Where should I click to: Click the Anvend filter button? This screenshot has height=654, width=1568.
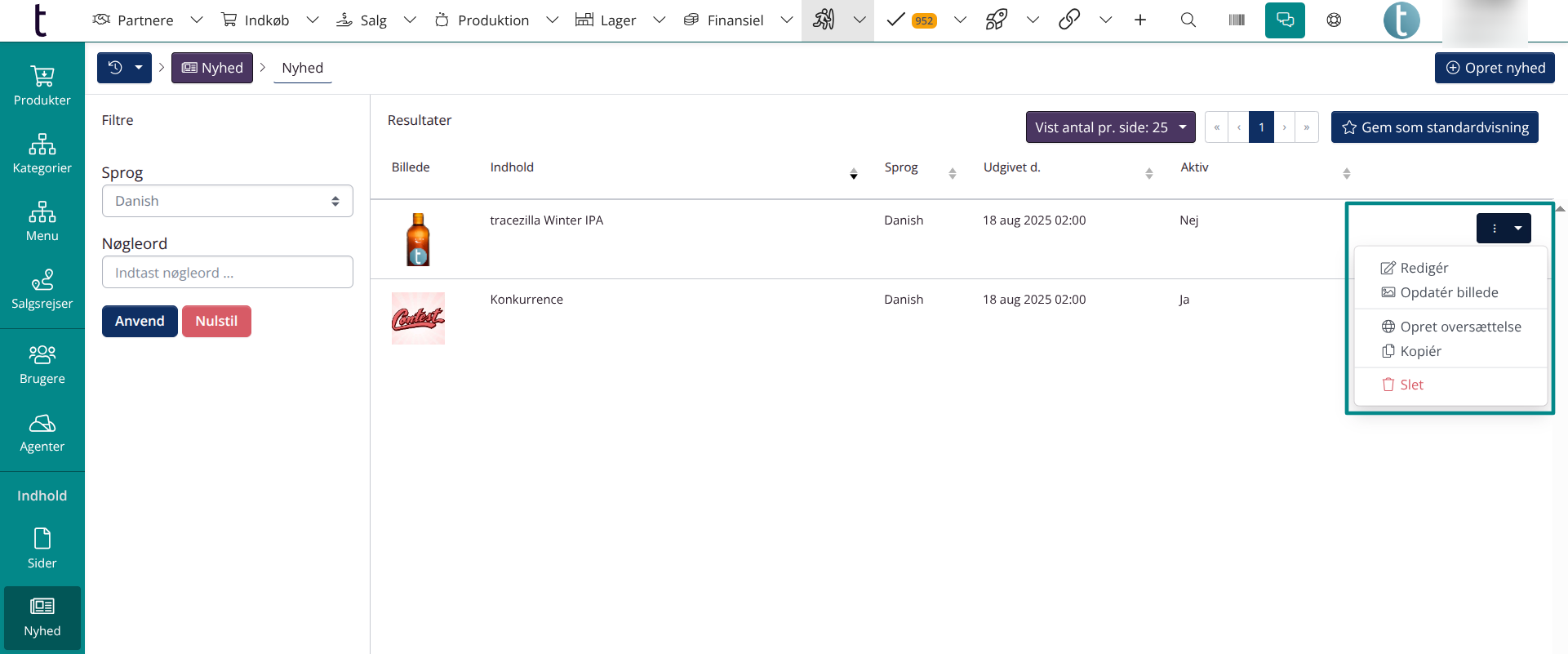[140, 321]
